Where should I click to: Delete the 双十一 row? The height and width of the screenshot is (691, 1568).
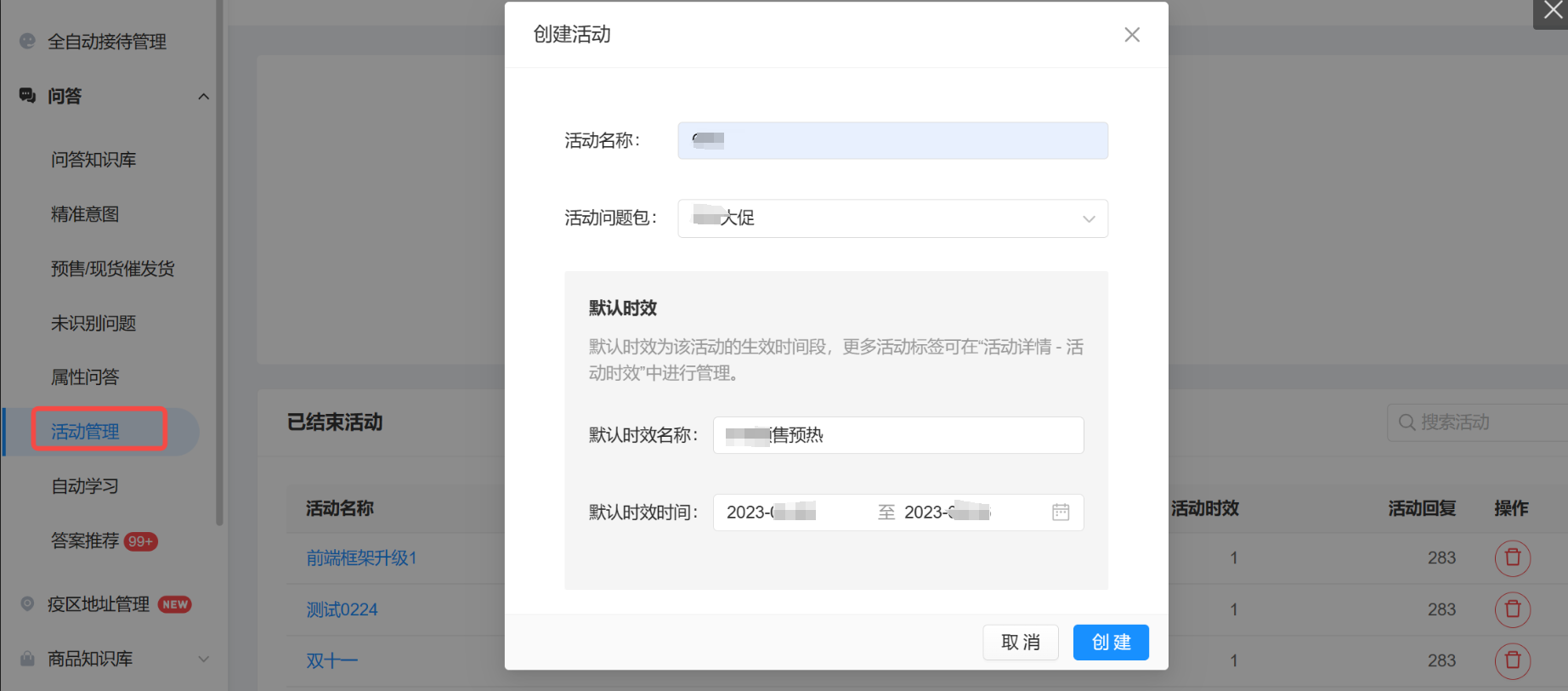coord(1513,660)
